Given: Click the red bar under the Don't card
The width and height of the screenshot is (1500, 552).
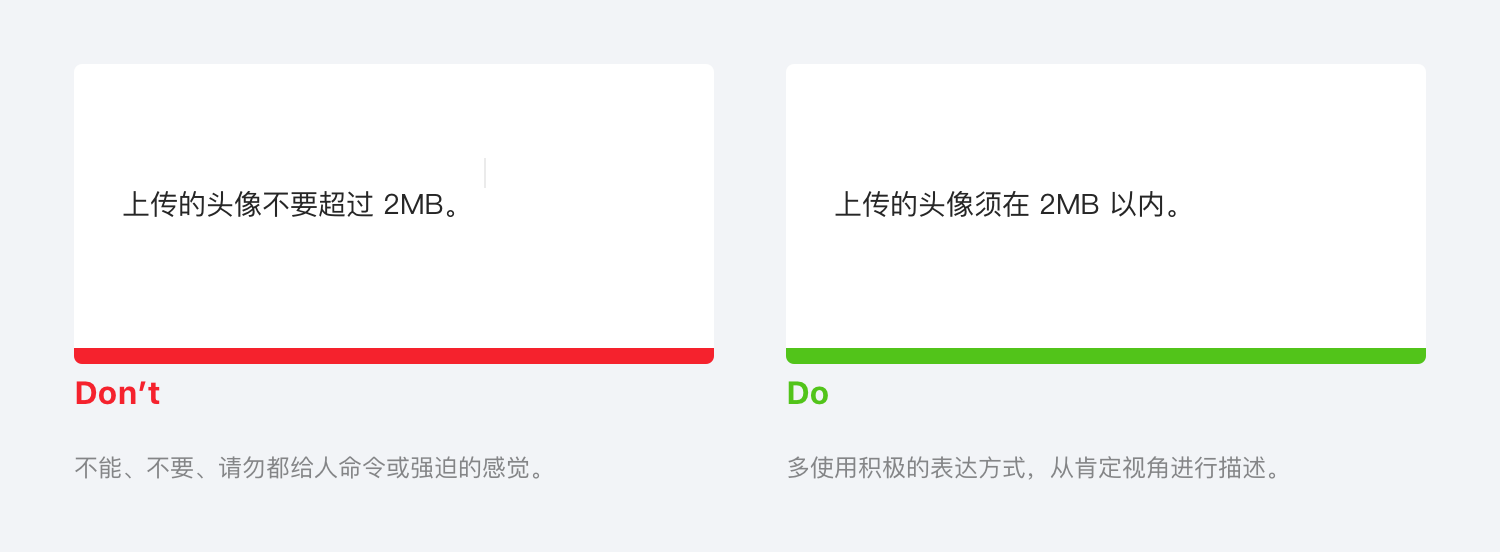Looking at the screenshot, I should 394,356.
